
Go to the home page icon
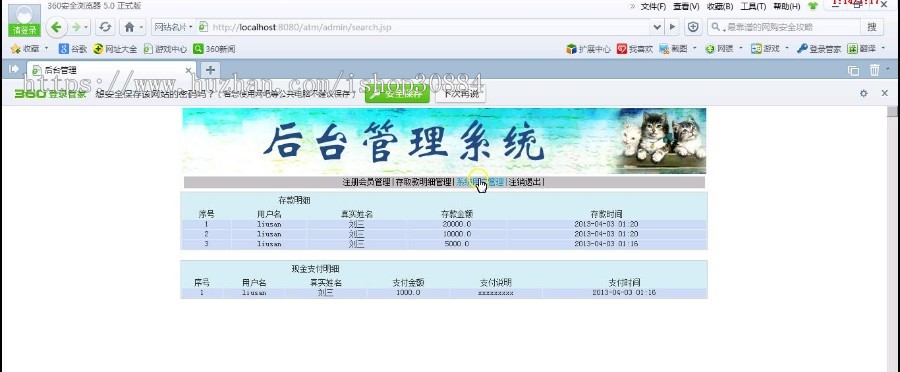(129, 27)
